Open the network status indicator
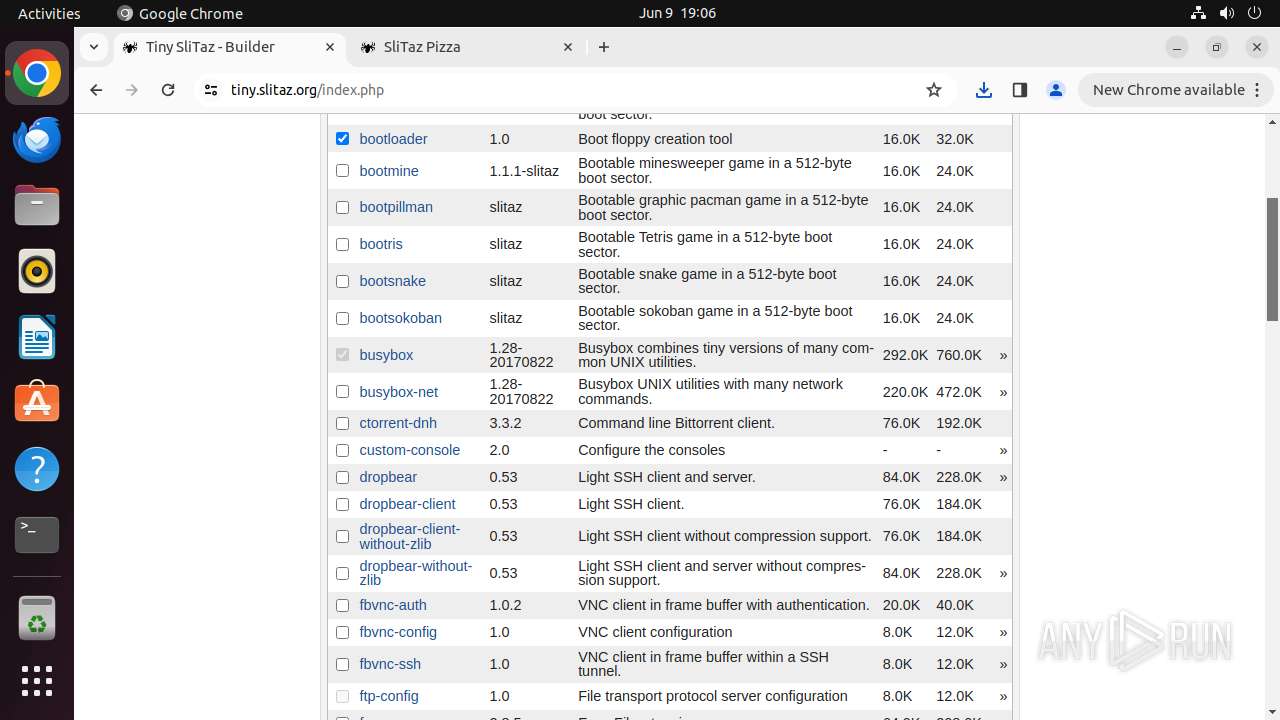Screen dimensions: 1280x720 pos(1198,13)
